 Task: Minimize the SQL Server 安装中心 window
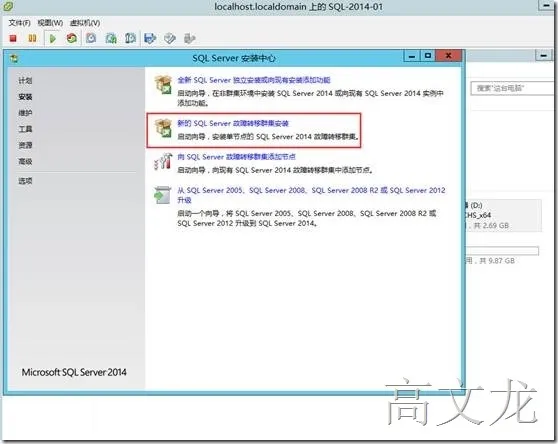click(412, 56)
